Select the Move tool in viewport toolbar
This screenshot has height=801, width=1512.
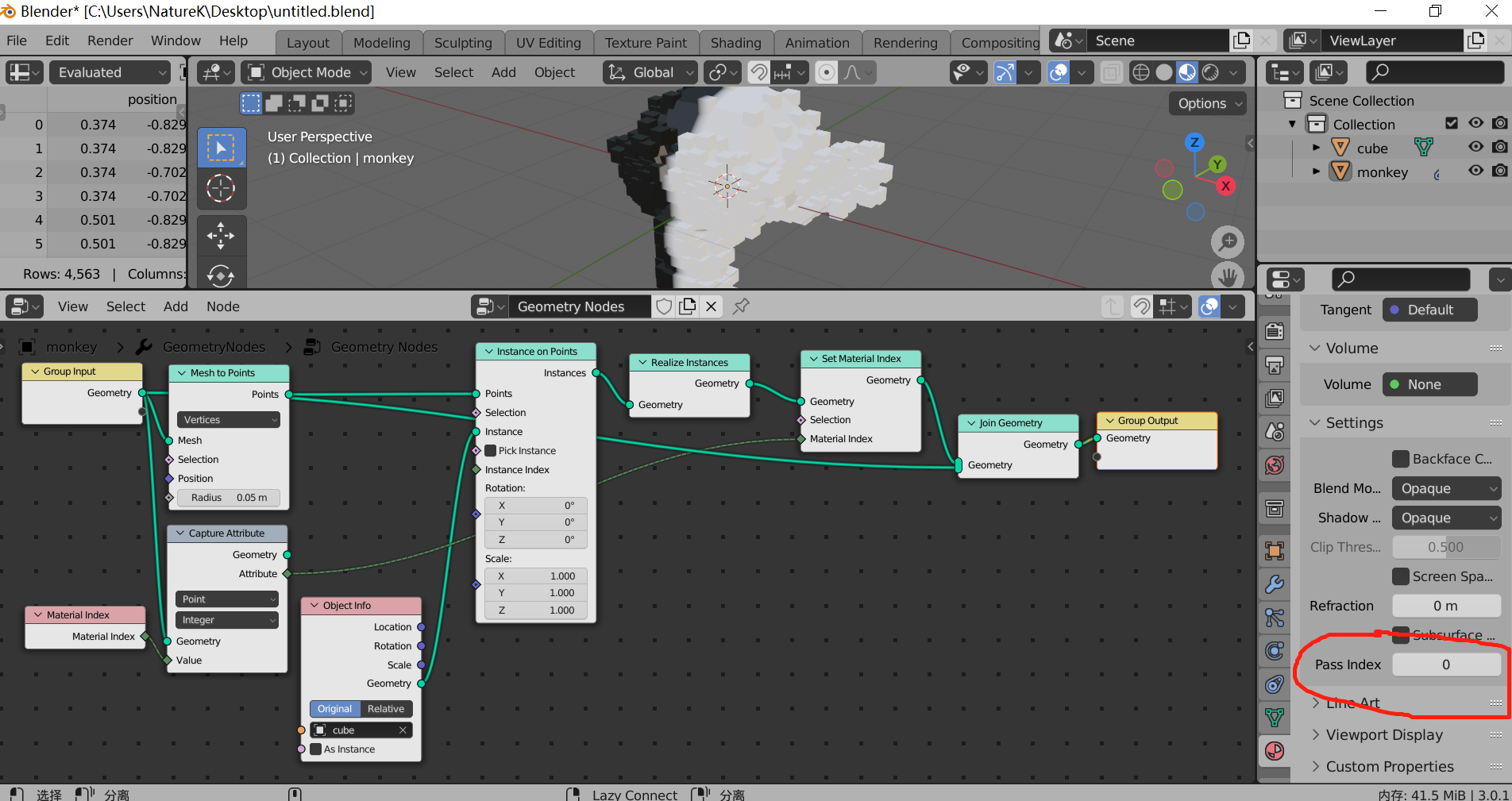[221, 236]
